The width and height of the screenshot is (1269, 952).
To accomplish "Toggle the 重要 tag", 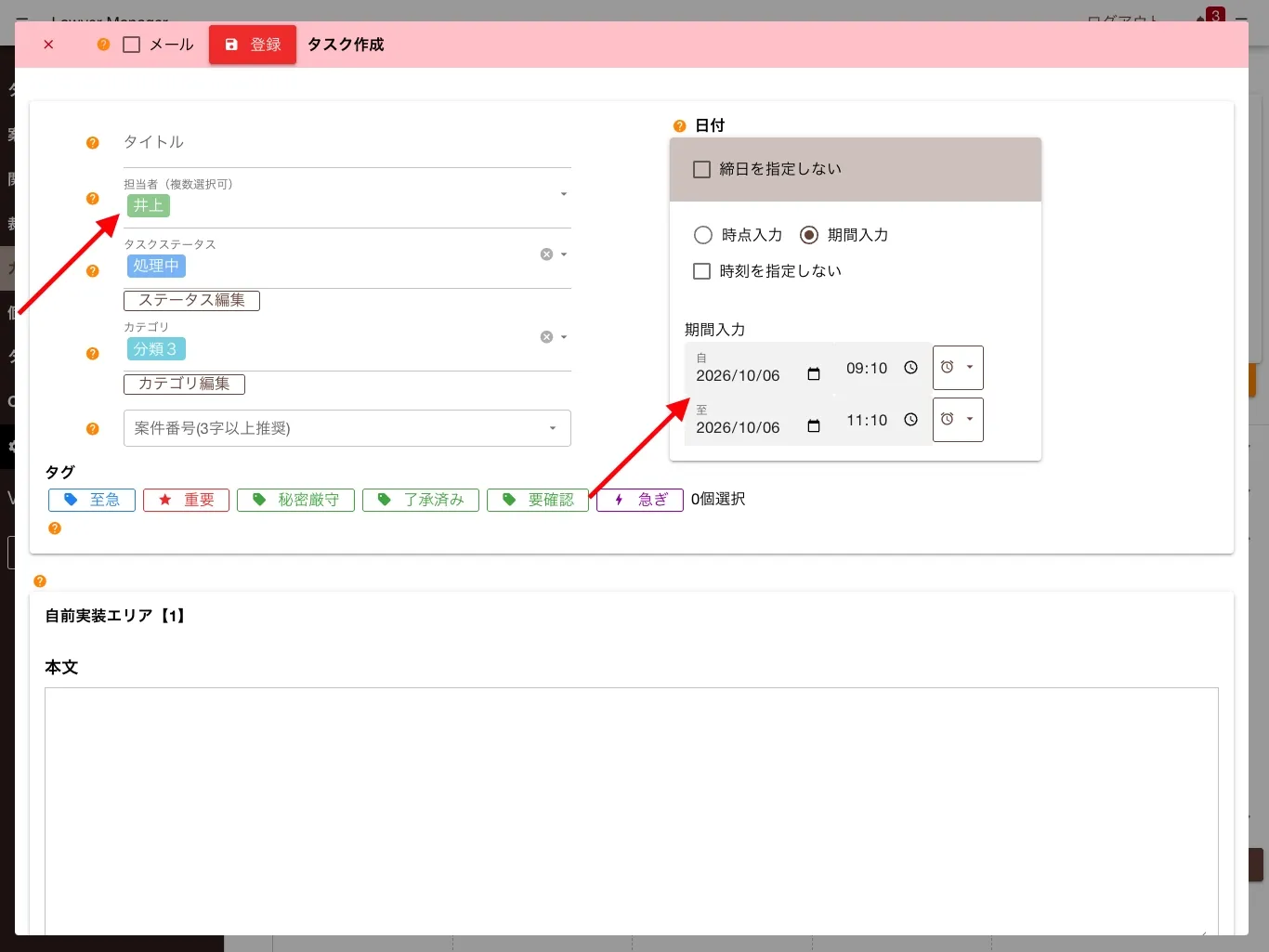I will [x=186, y=500].
